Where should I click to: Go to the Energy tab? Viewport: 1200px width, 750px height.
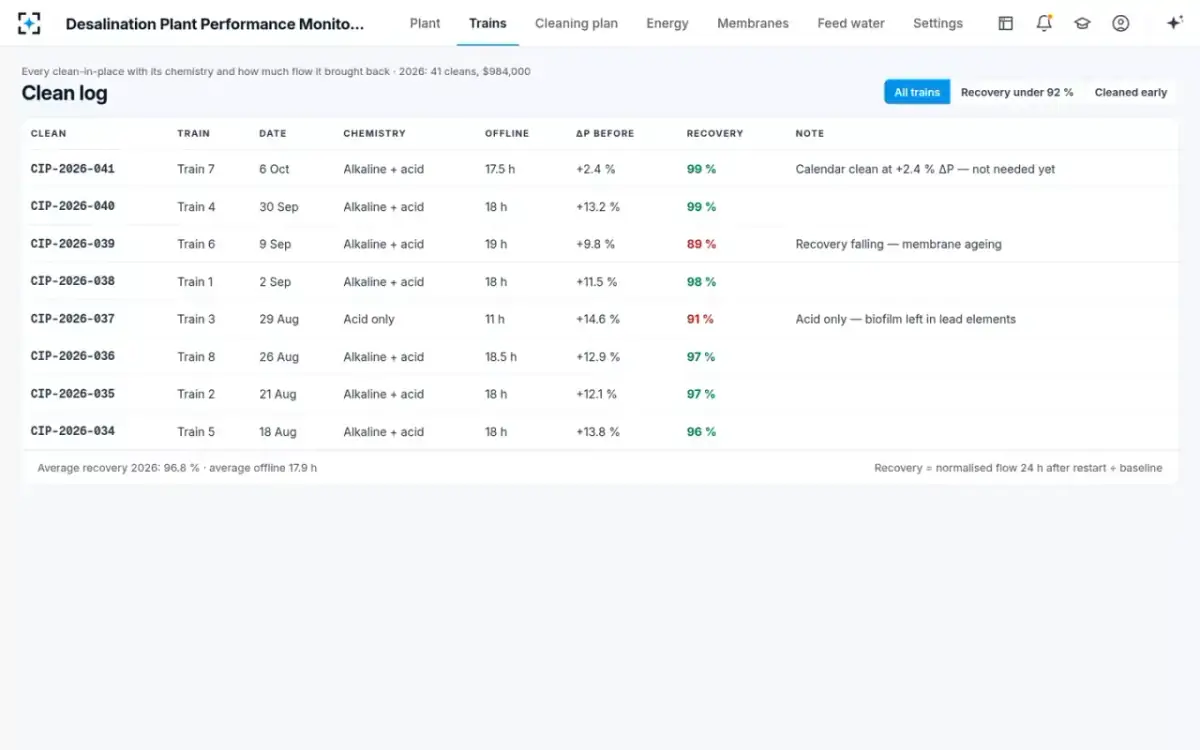tap(667, 23)
